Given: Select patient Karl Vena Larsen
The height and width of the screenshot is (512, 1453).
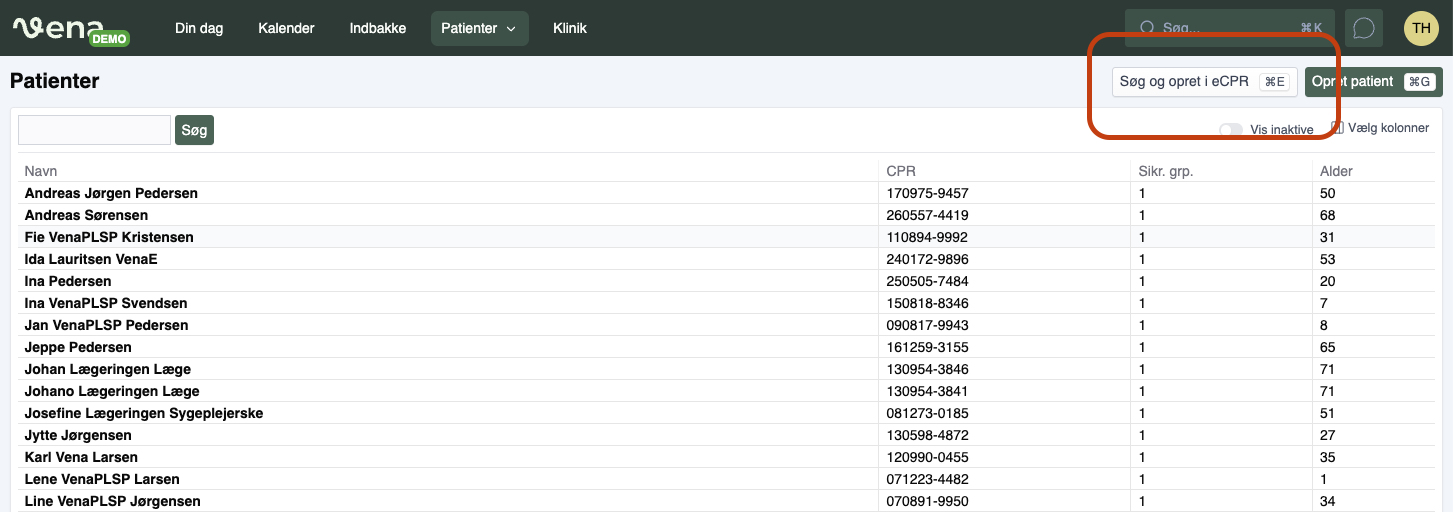Looking at the screenshot, I should (81, 457).
